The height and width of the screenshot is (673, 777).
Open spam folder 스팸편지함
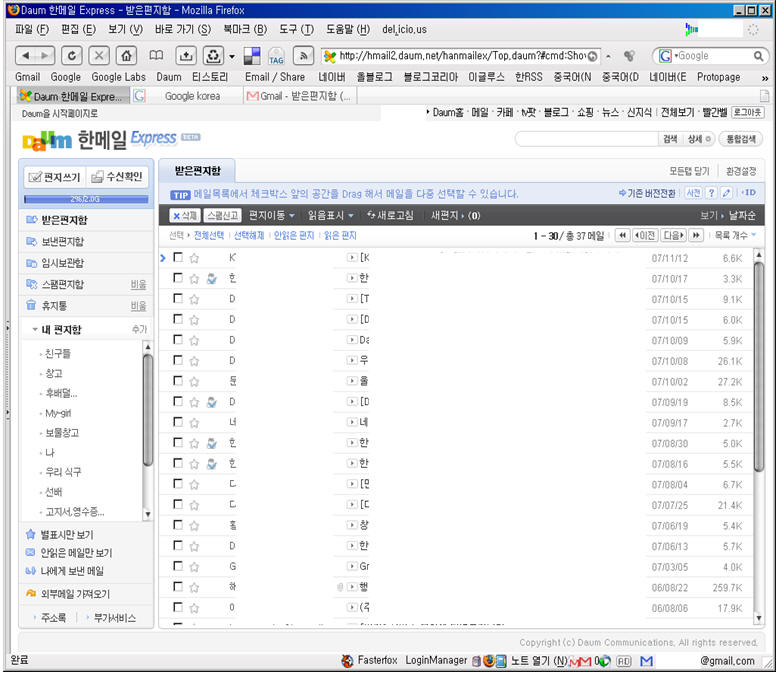coord(62,284)
